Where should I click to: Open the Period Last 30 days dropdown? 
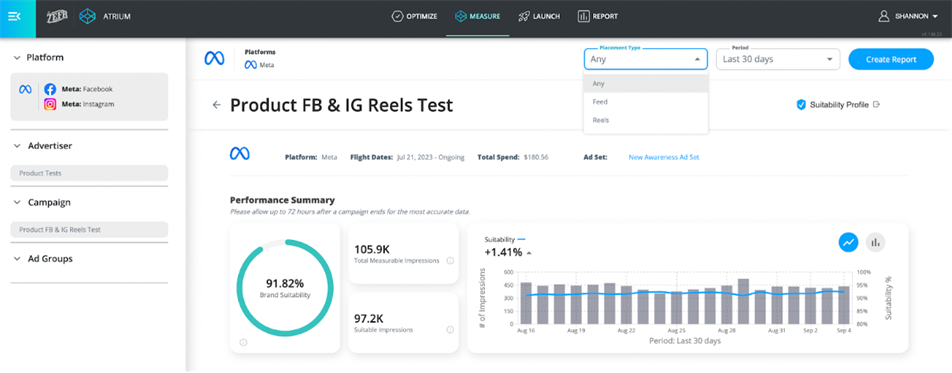click(x=778, y=59)
